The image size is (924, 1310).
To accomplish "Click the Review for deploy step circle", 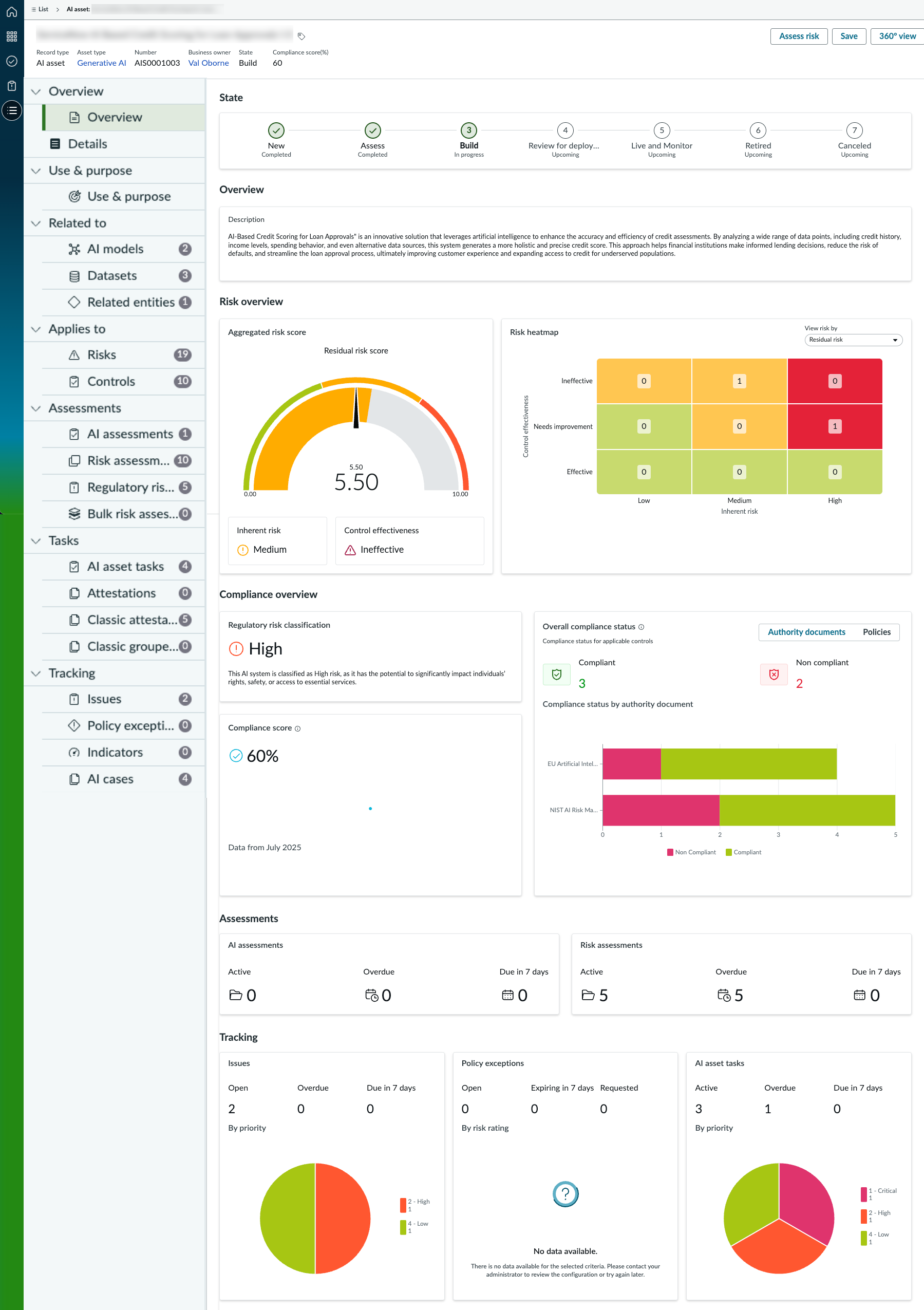I will coord(565,130).
